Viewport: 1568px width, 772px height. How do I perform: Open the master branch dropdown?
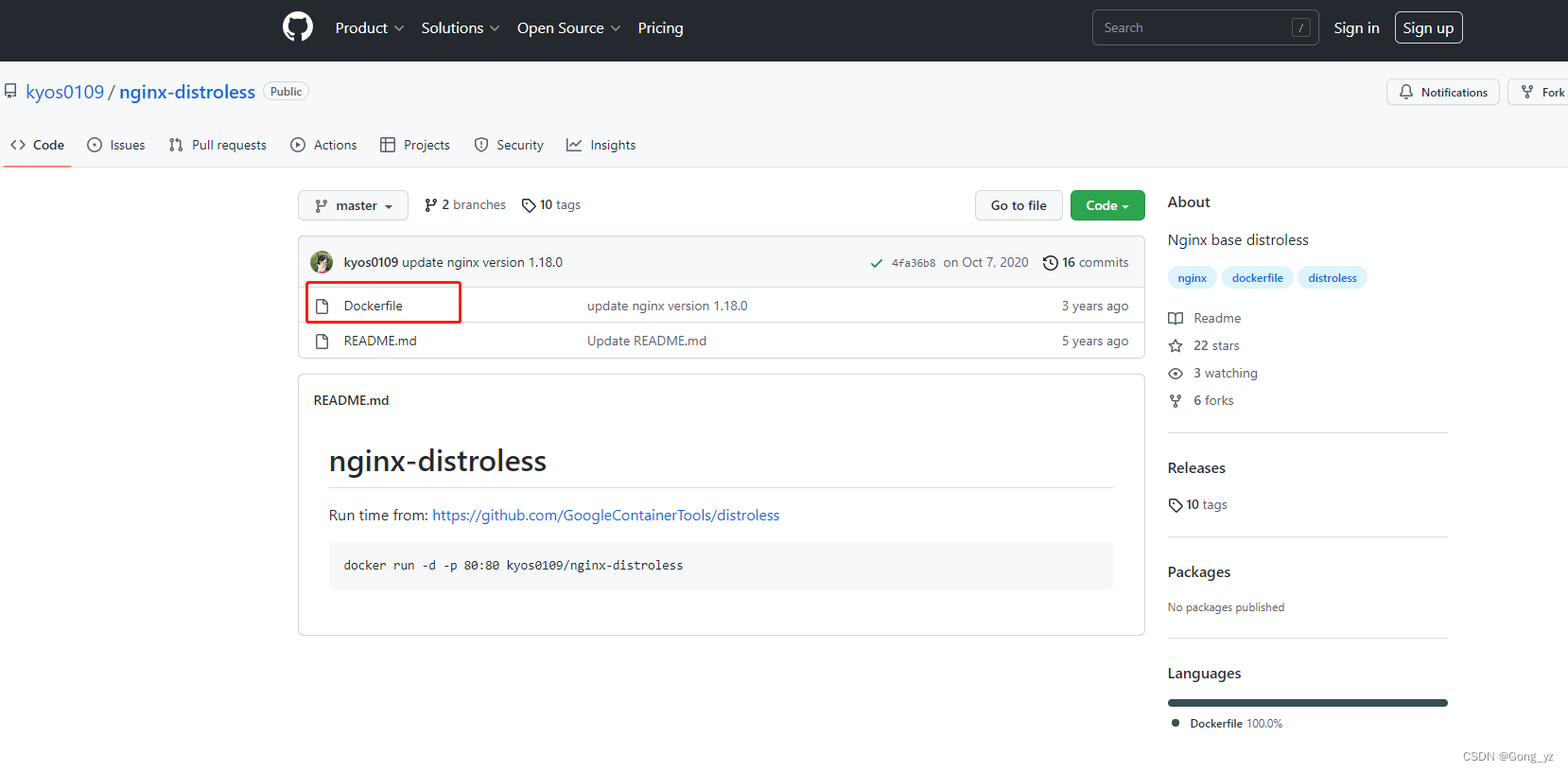(353, 205)
